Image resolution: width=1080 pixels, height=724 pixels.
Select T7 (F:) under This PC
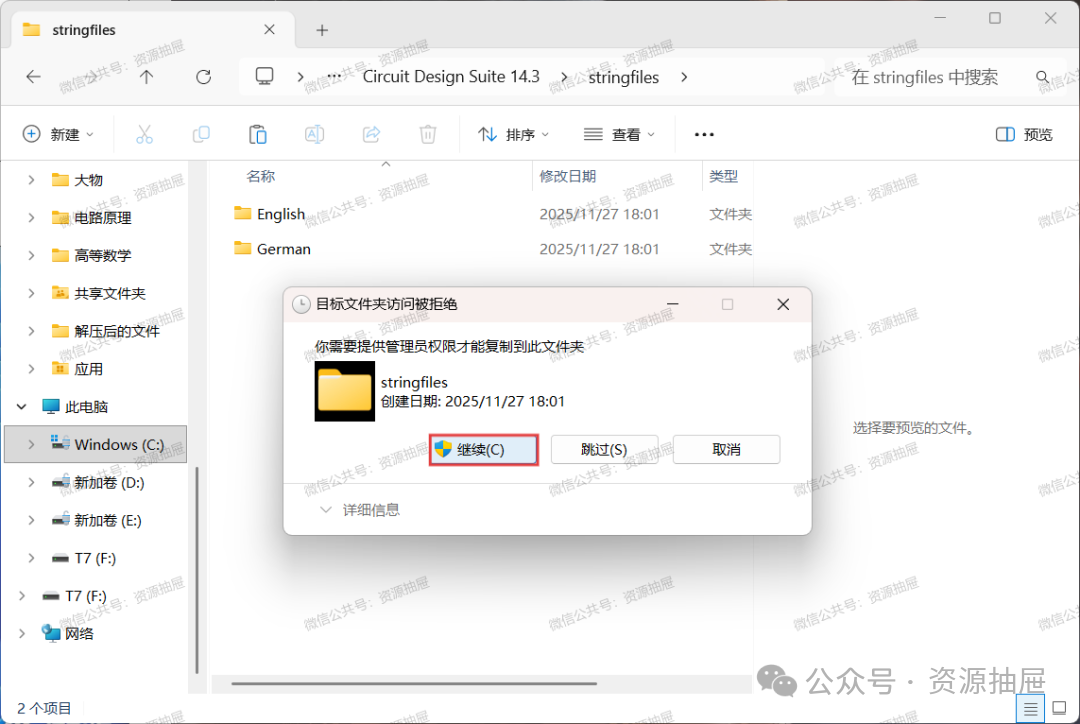[x=96, y=558]
